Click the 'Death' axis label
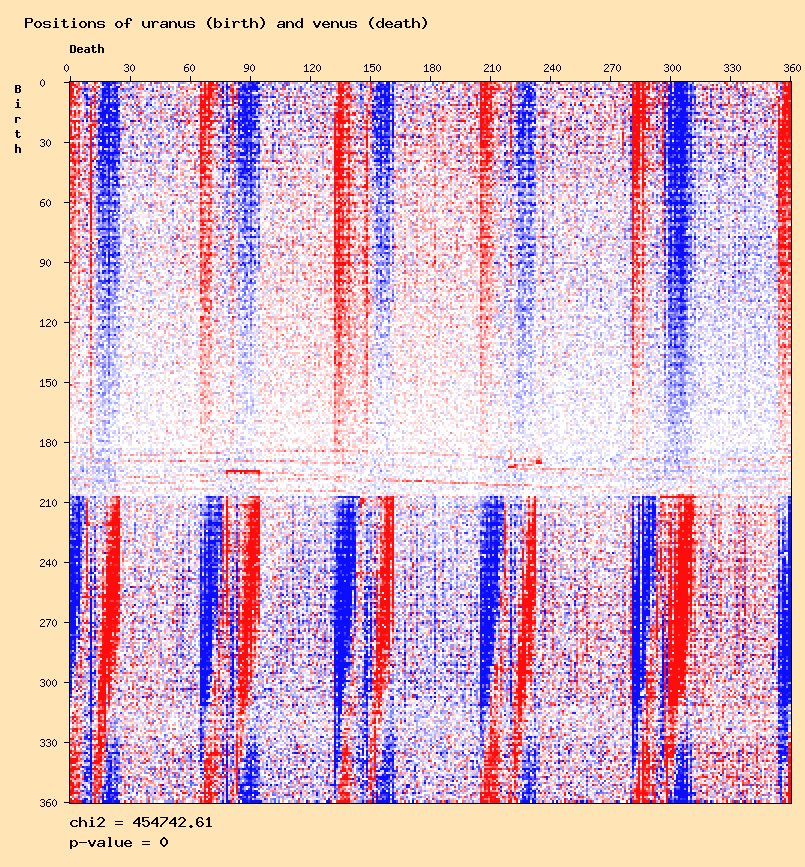This screenshot has height=867, width=805. (x=86, y=49)
